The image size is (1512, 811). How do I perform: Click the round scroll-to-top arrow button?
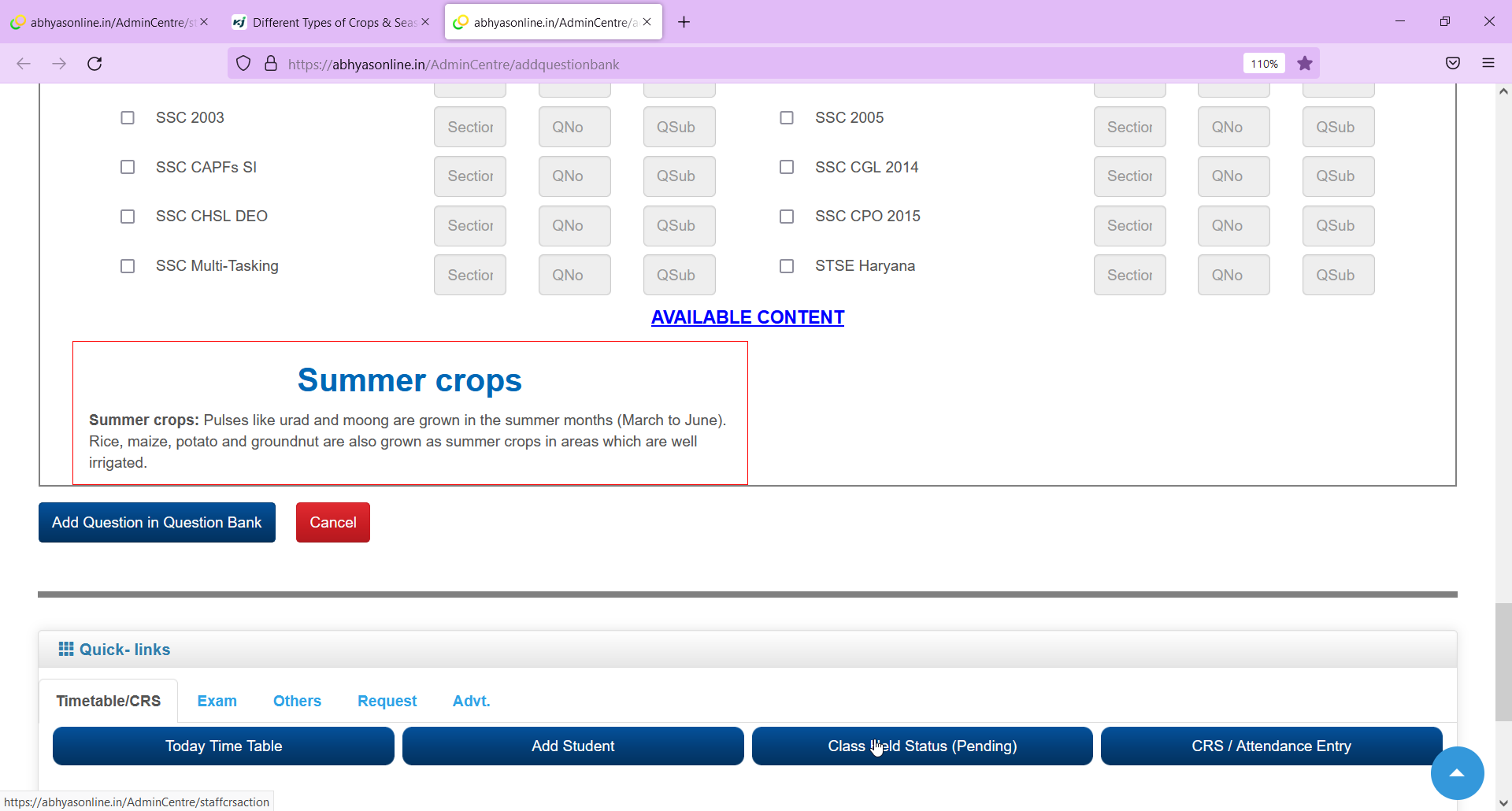pyautogui.click(x=1457, y=773)
